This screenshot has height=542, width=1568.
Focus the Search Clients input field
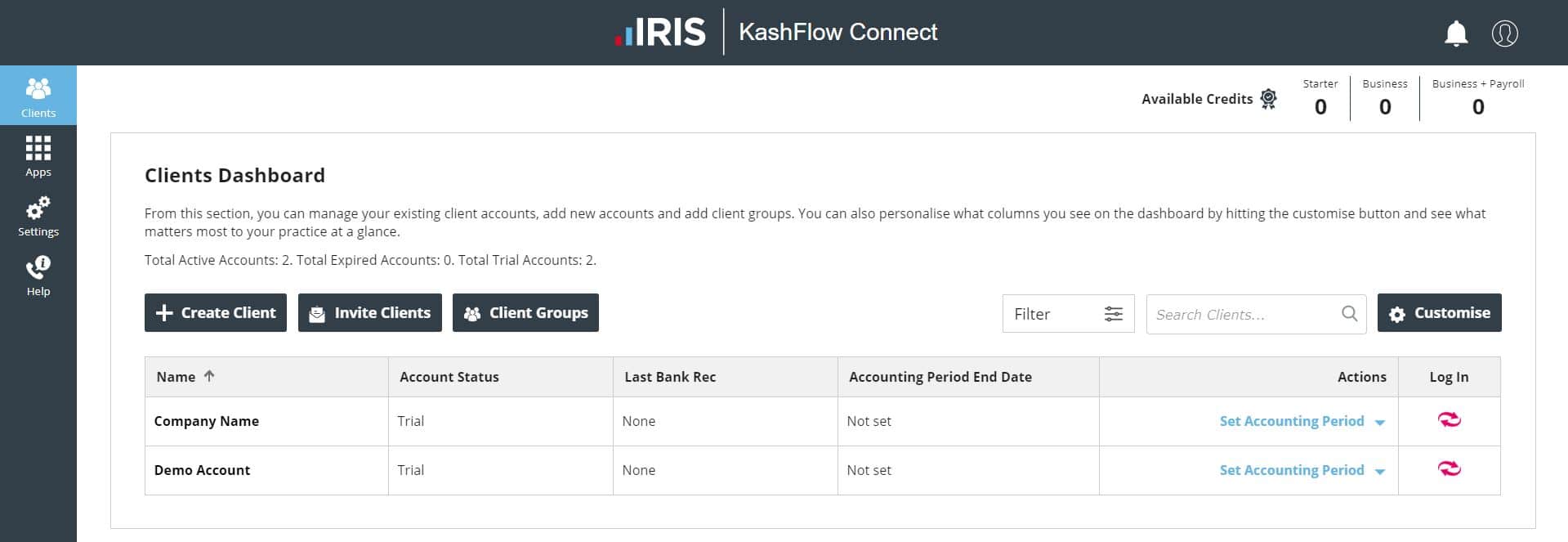coord(1242,315)
